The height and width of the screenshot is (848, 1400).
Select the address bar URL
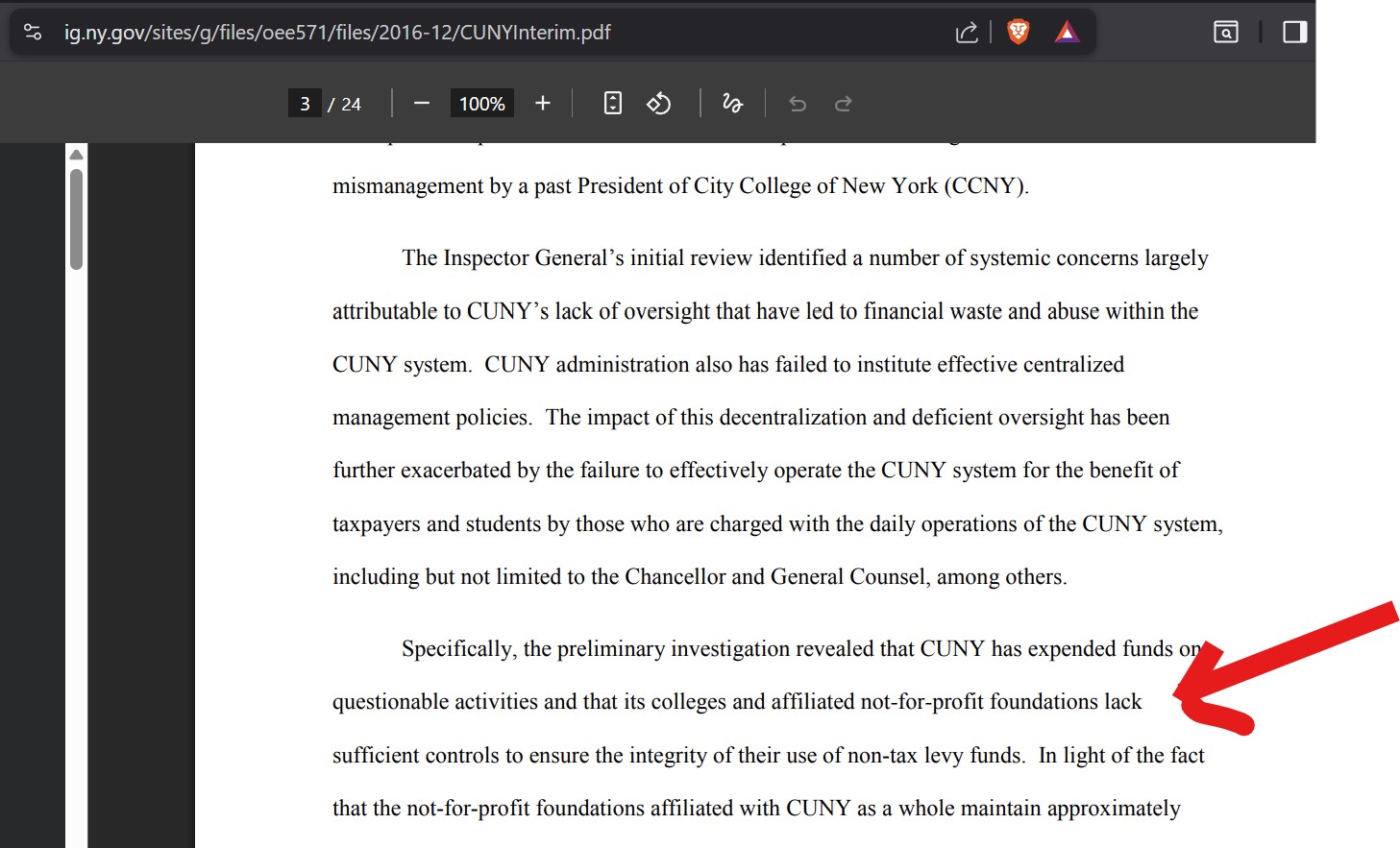point(336,31)
